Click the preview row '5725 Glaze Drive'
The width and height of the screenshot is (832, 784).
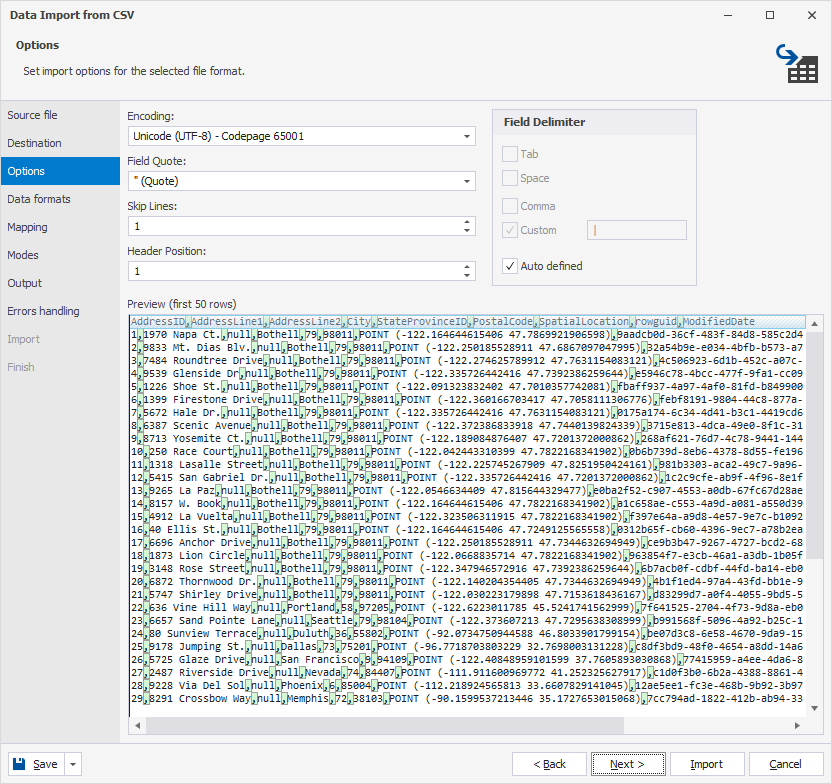coord(467,659)
